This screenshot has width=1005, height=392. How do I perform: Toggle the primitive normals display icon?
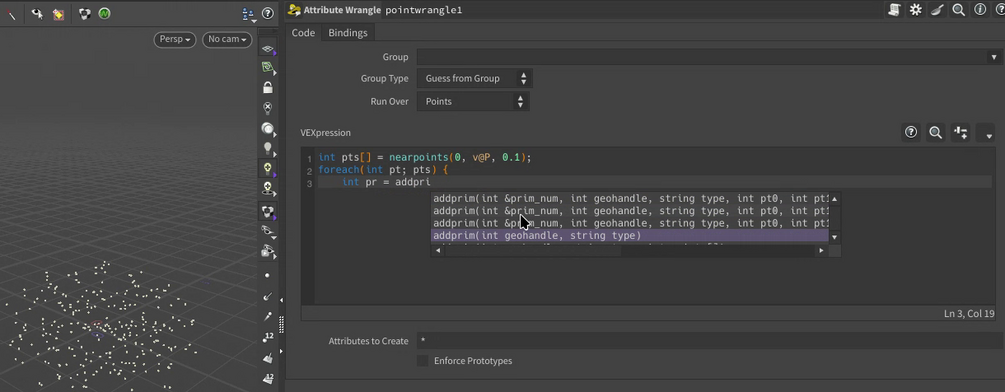tap(268, 357)
